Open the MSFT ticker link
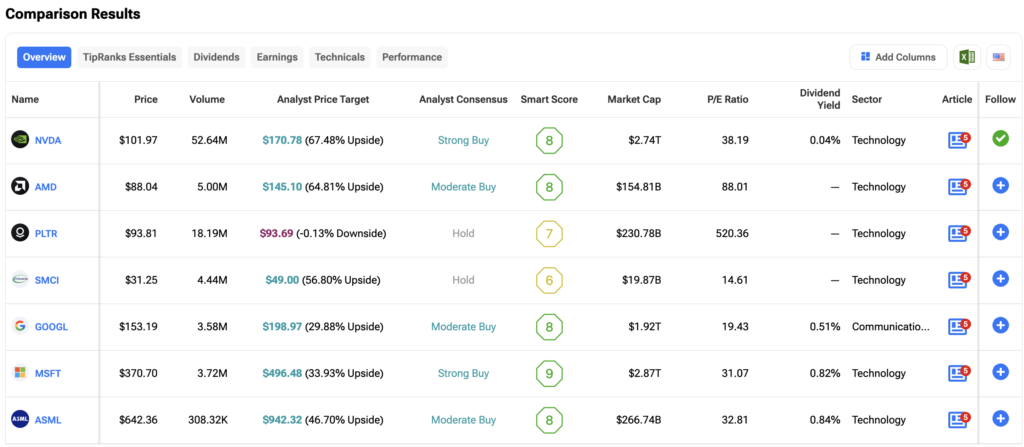The image size is (1024, 447). (48, 373)
